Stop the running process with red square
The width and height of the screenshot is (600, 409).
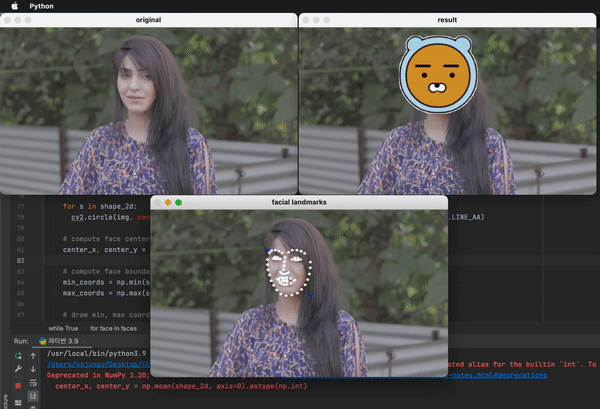click(x=18, y=385)
